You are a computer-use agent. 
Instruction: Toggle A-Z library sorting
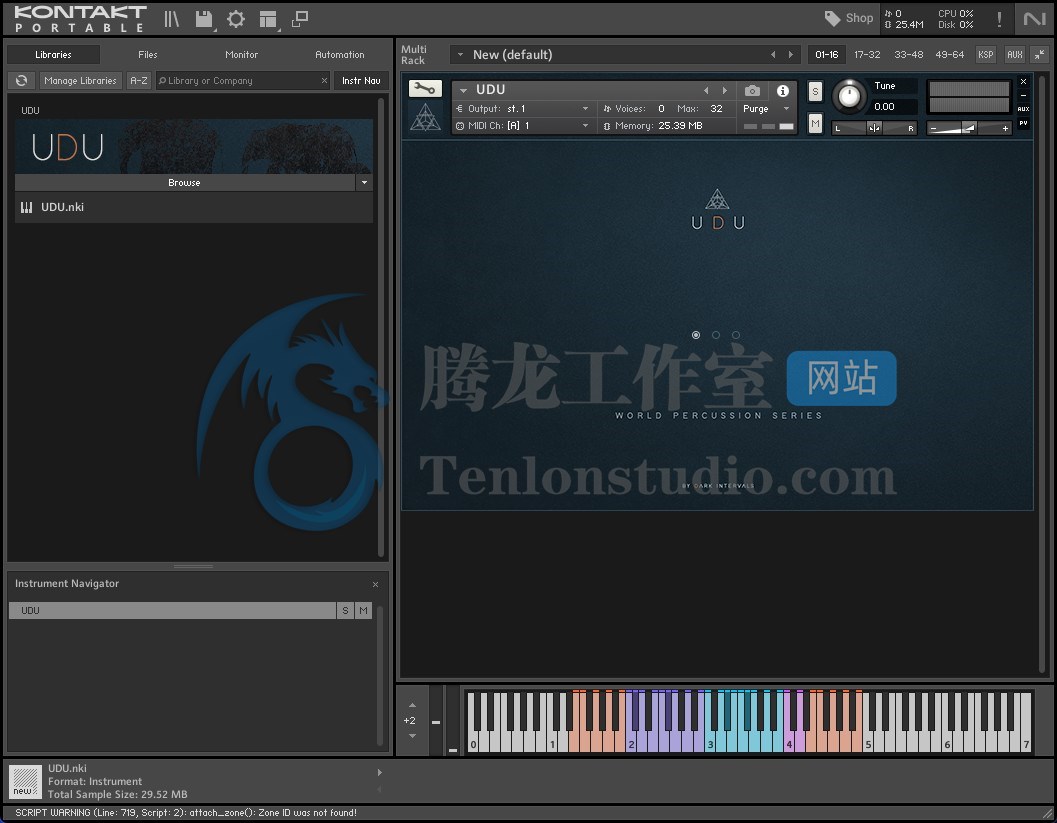[139, 80]
